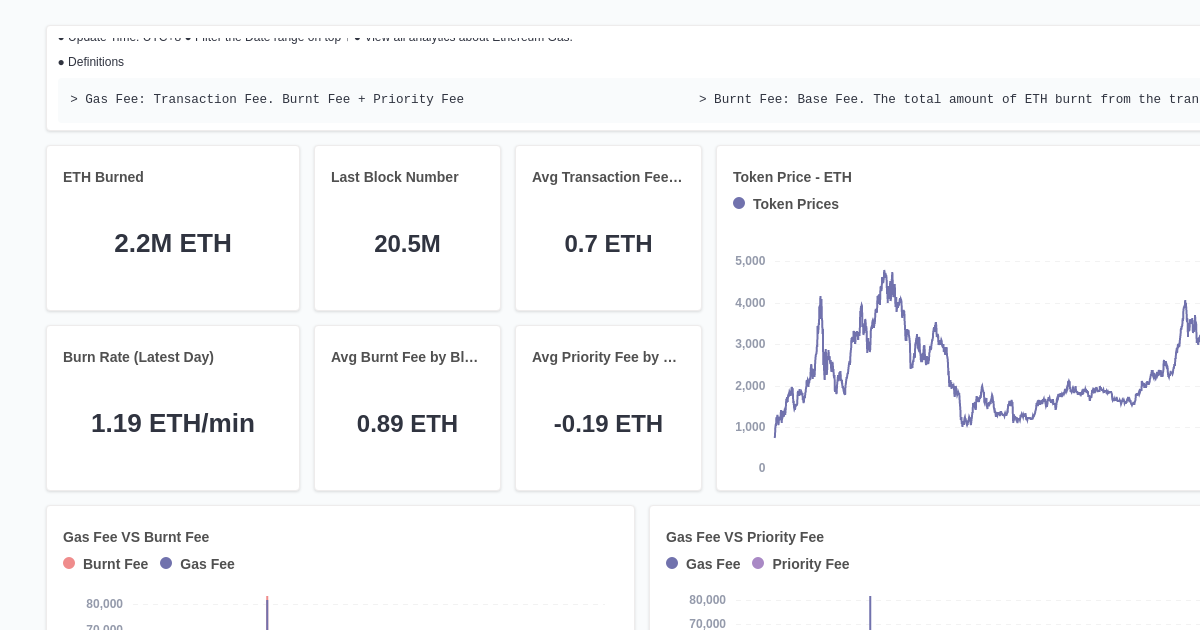
Task: Click the Gas Fee VS Burnt Fee title
Action: 136,537
